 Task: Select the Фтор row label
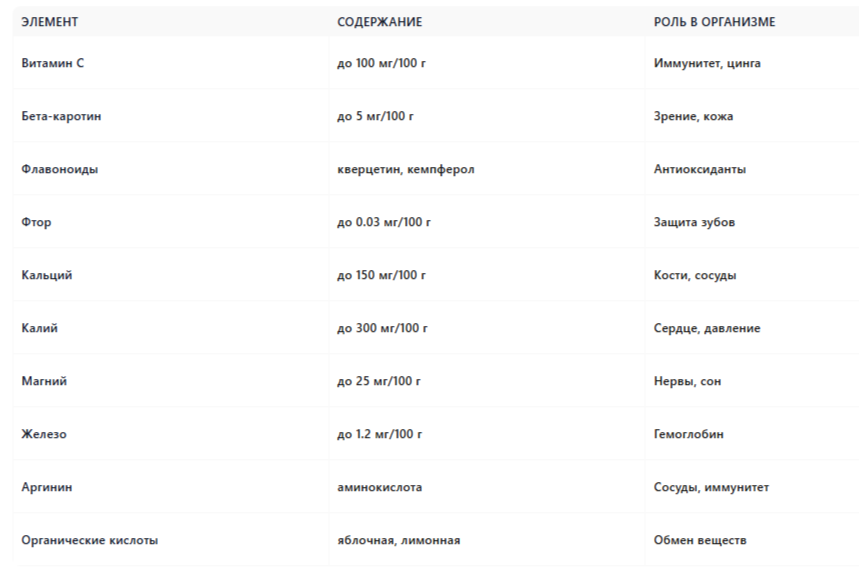[36, 222]
